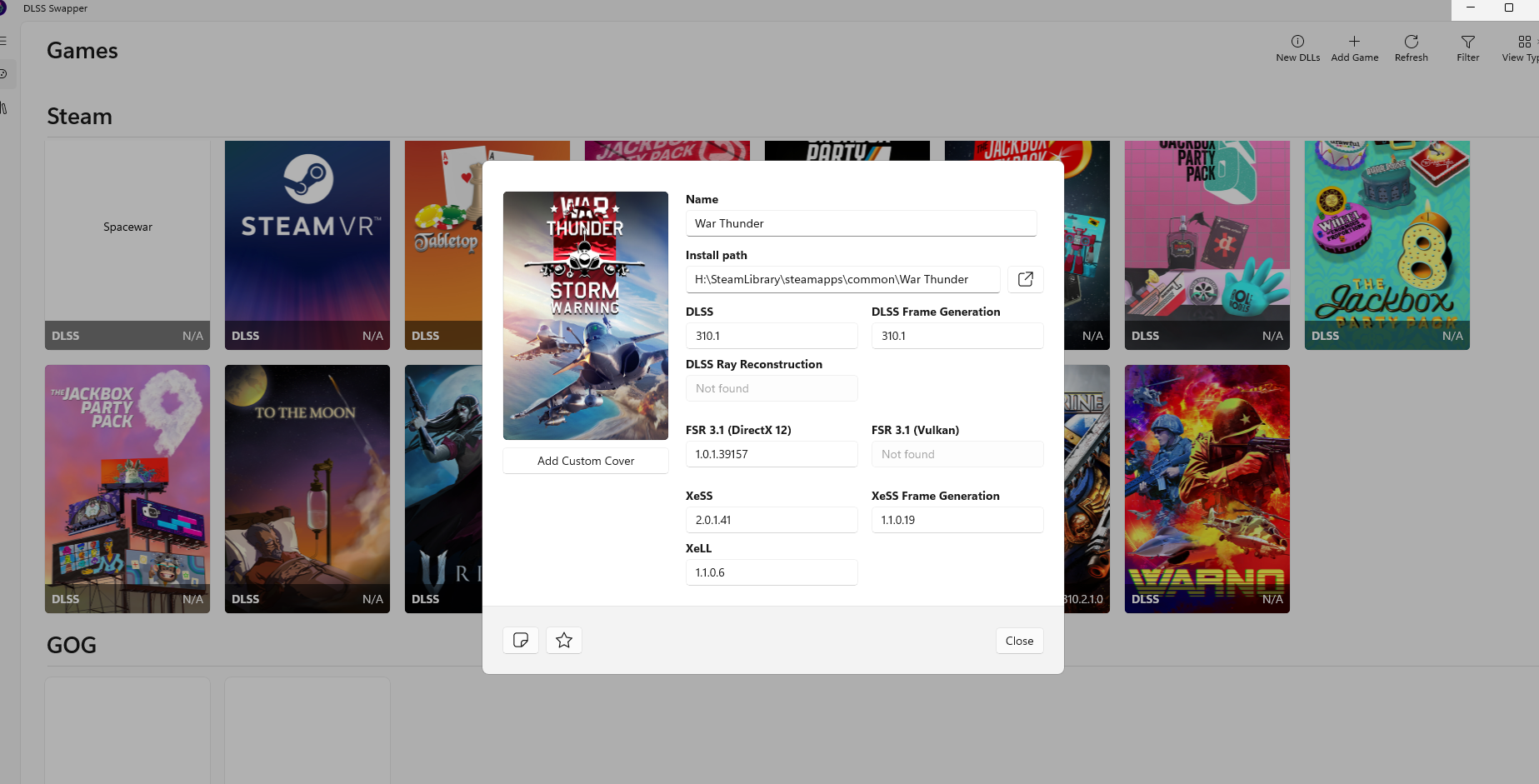Select FSR 3.1 DirectX 12 version field
This screenshot has width=1539, height=784.
(772, 454)
